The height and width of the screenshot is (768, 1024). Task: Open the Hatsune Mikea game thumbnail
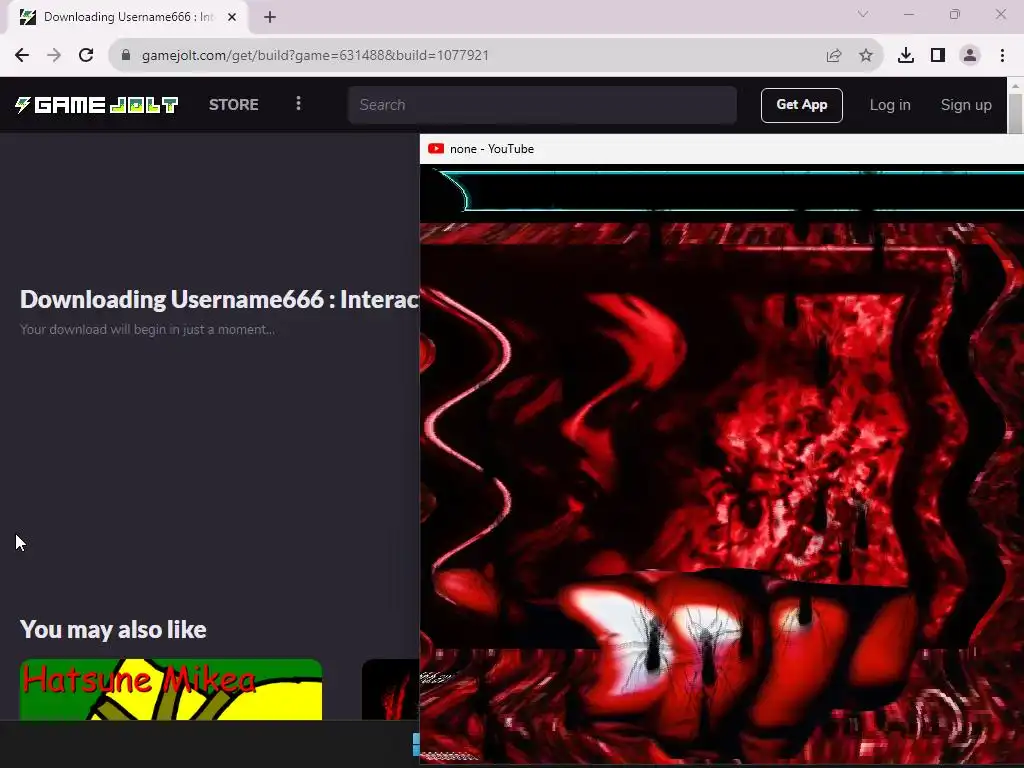(170, 690)
